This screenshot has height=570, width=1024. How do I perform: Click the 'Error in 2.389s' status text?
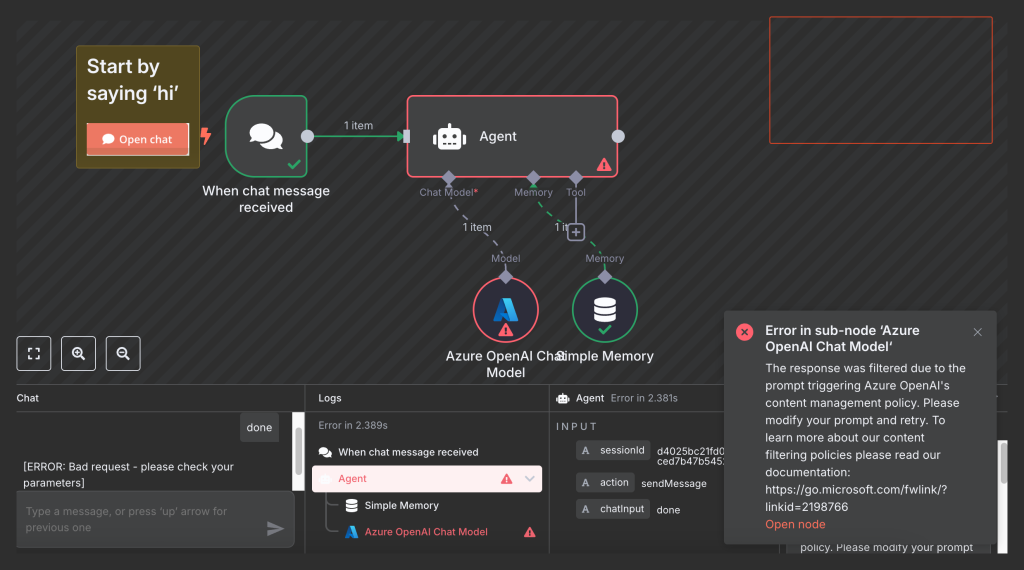(353, 425)
